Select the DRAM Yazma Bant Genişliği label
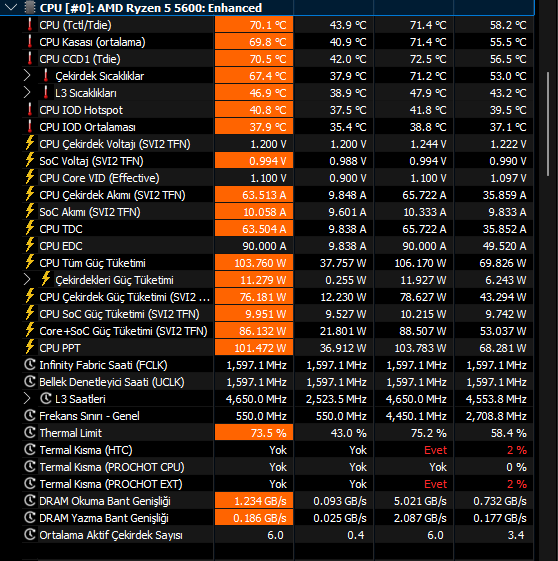This screenshot has width=558, height=561. pos(104,518)
